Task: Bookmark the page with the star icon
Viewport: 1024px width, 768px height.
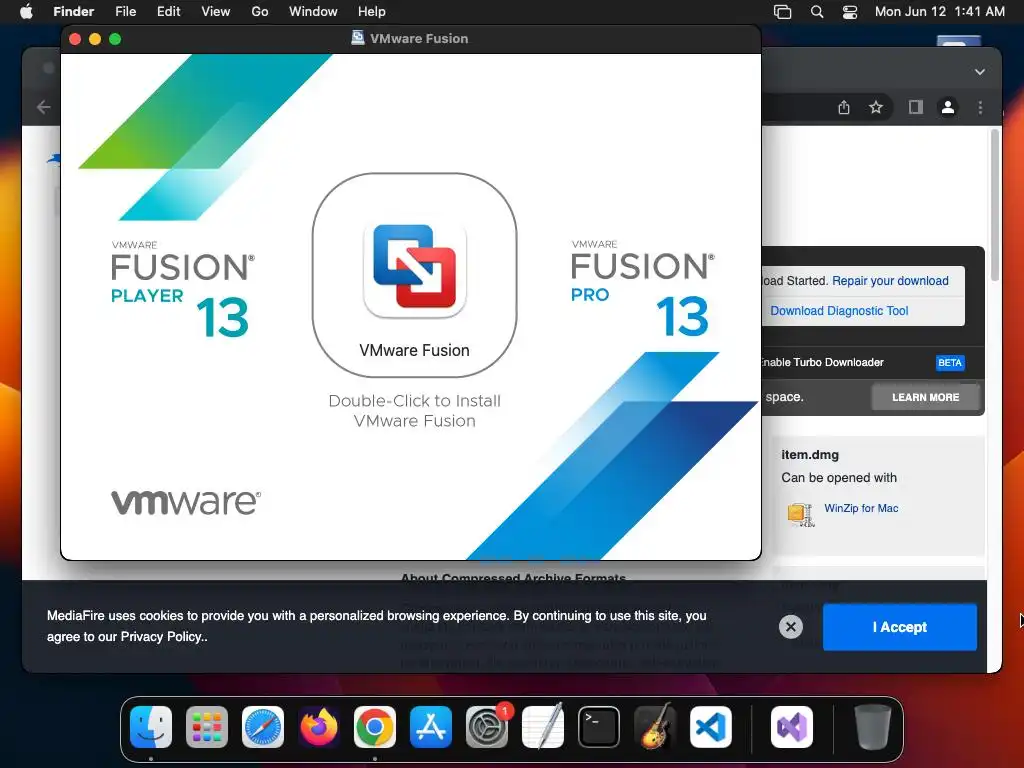Action: coord(876,107)
